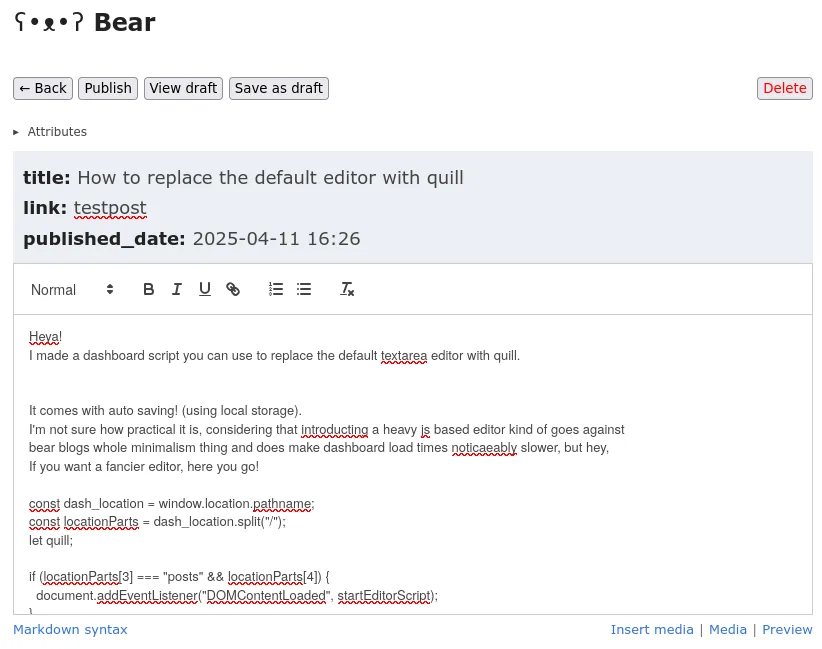This screenshot has width=822, height=649.
Task: Open the Markdown syntax link
Action: 70,630
